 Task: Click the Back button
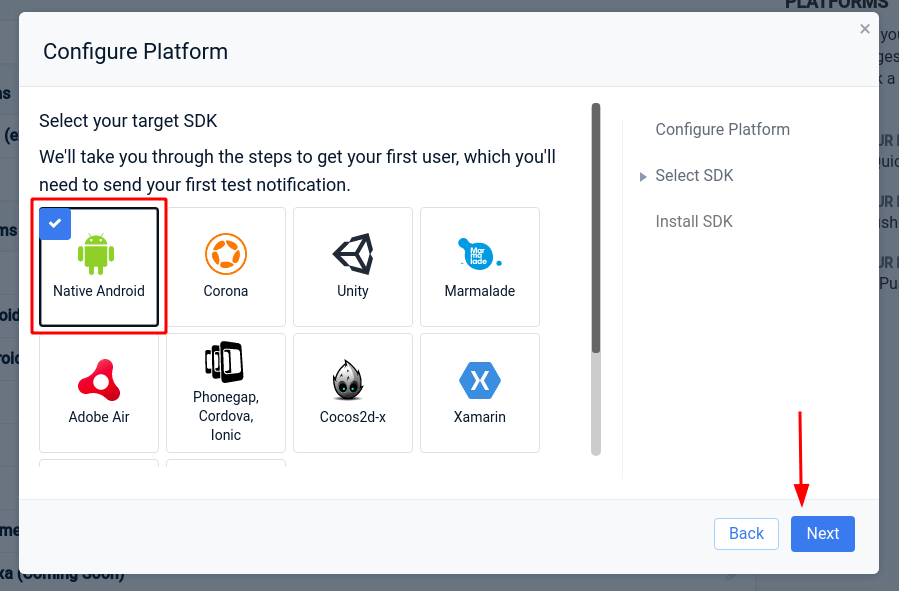coord(746,534)
